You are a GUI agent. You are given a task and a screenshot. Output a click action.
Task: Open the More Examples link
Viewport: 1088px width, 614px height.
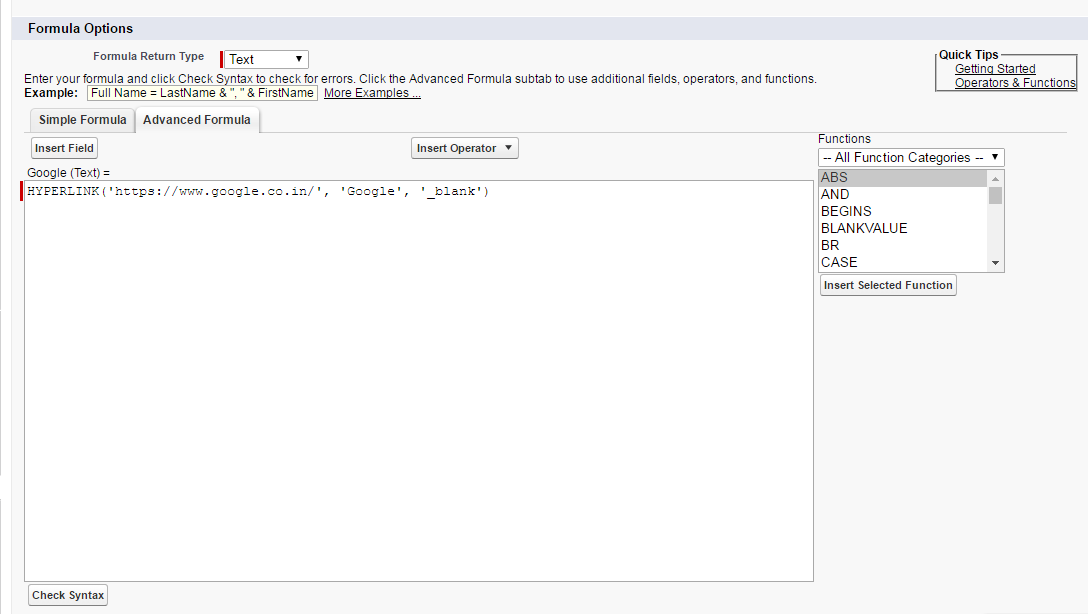point(372,93)
